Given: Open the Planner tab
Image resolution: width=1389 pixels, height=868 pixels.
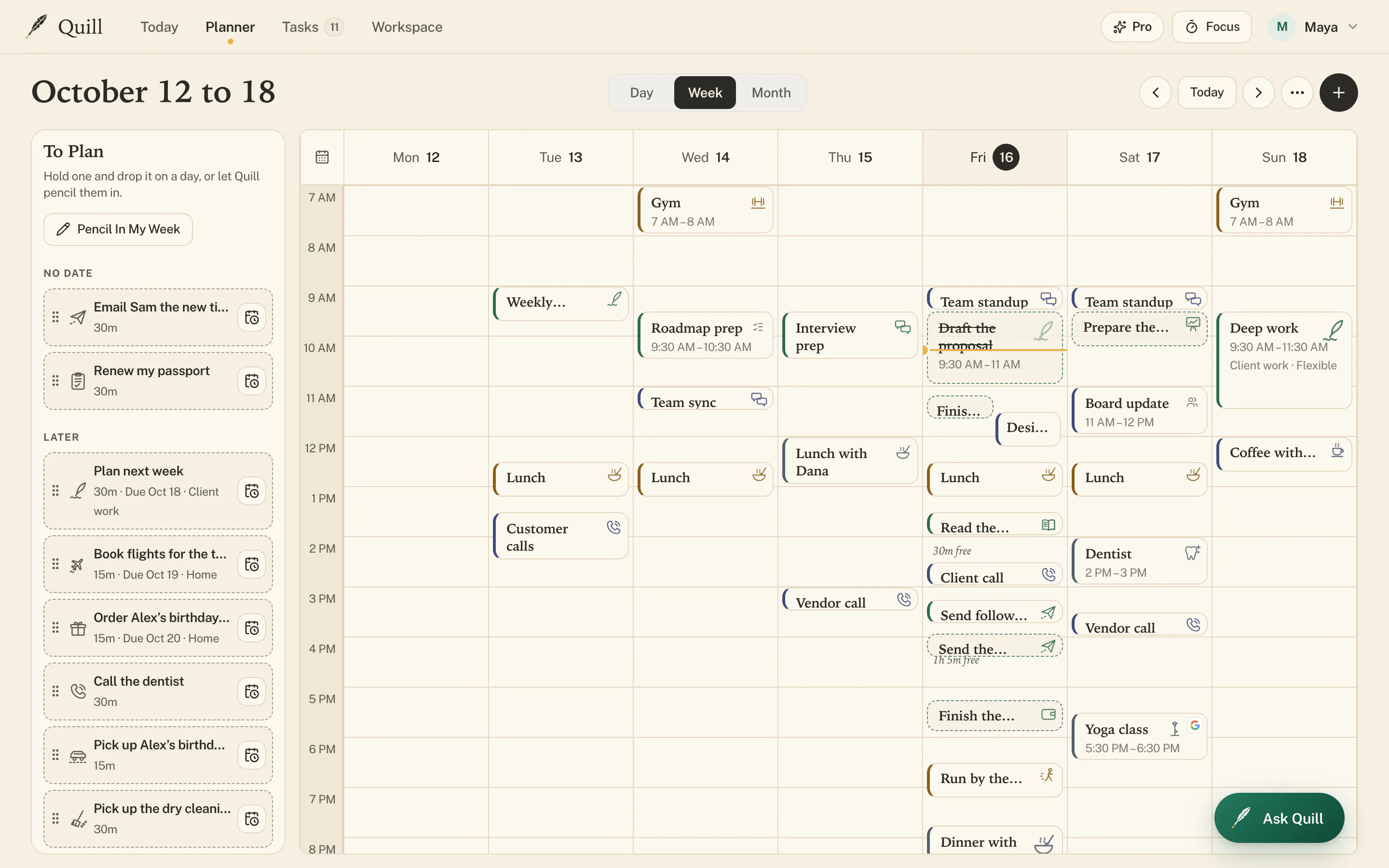Looking at the screenshot, I should tap(230, 27).
